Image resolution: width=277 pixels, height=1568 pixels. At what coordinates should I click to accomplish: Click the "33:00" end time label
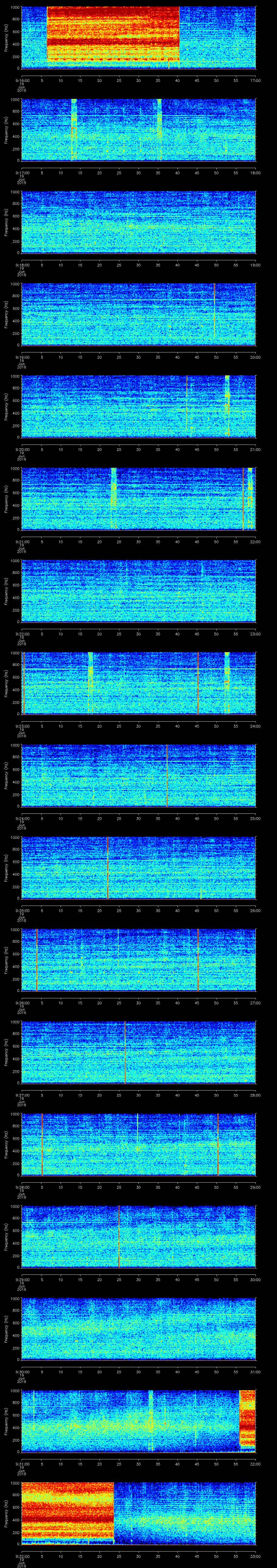click(255, 1556)
